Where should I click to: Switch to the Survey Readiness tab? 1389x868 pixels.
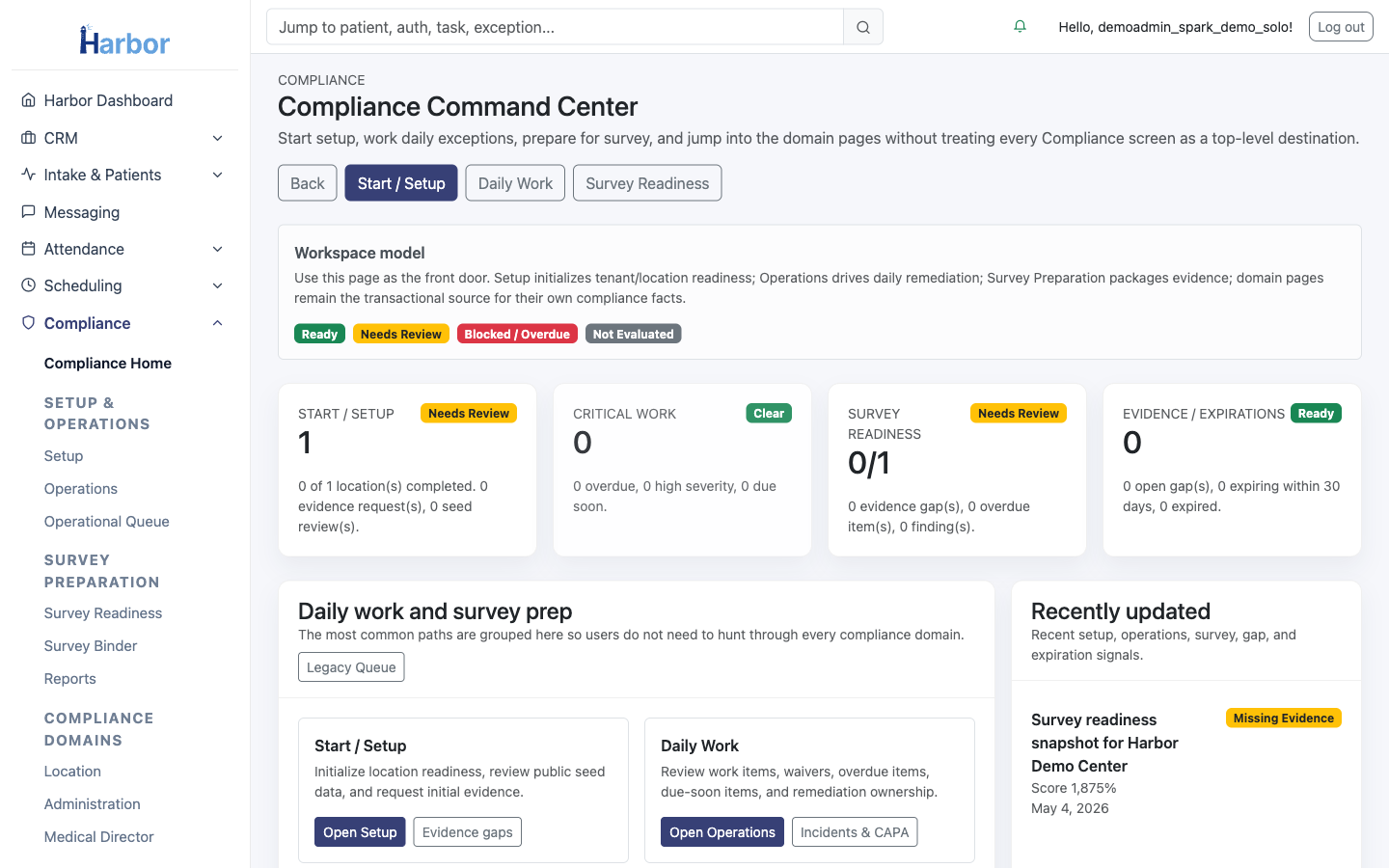(x=647, y=183)
